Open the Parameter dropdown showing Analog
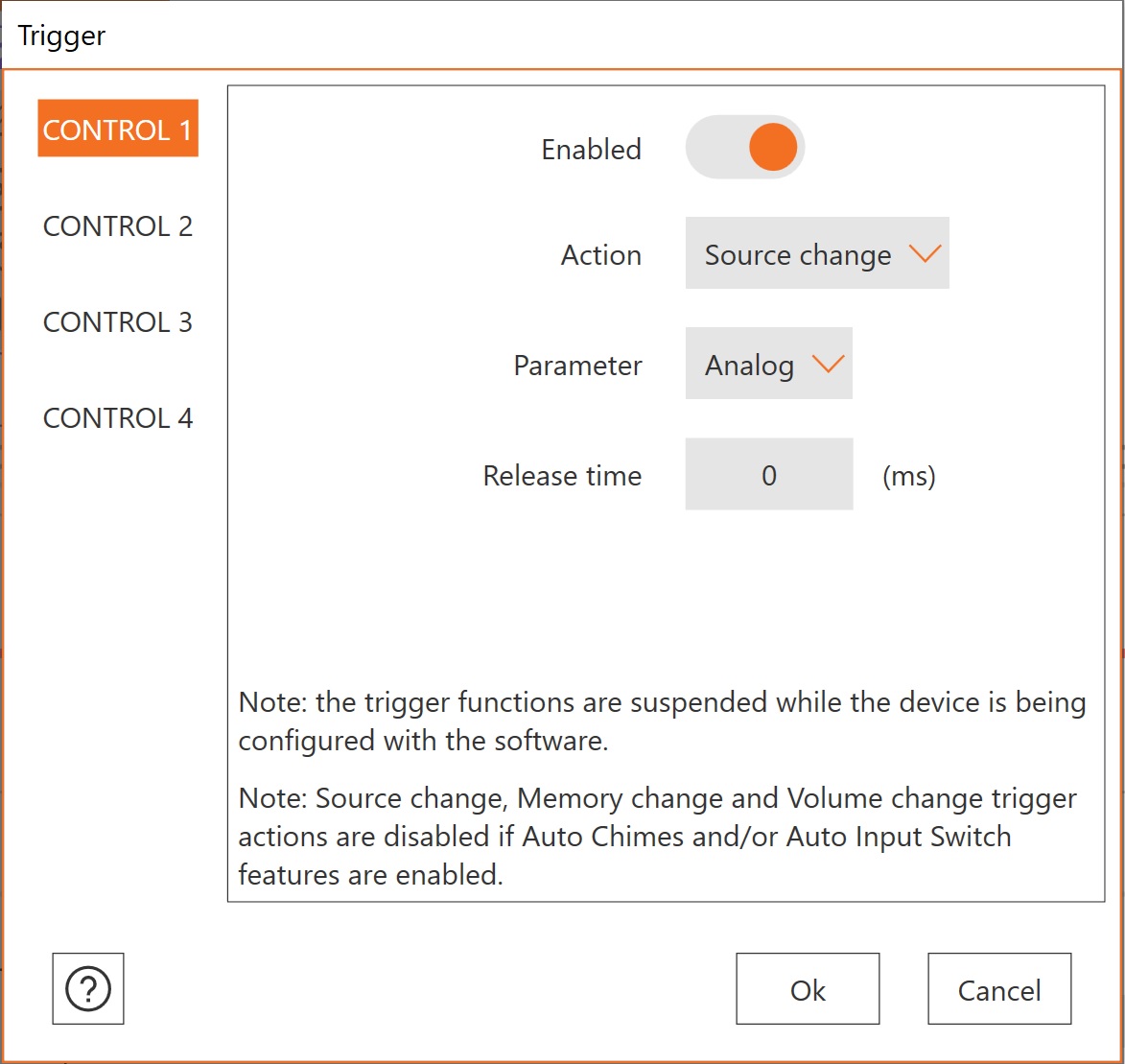This screenshot has width=1125, height=1064. (x=767, y=365)
